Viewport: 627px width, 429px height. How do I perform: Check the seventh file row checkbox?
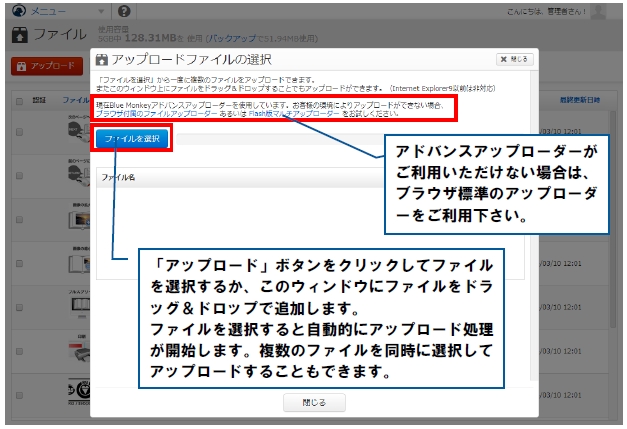[x=19, y=395]
